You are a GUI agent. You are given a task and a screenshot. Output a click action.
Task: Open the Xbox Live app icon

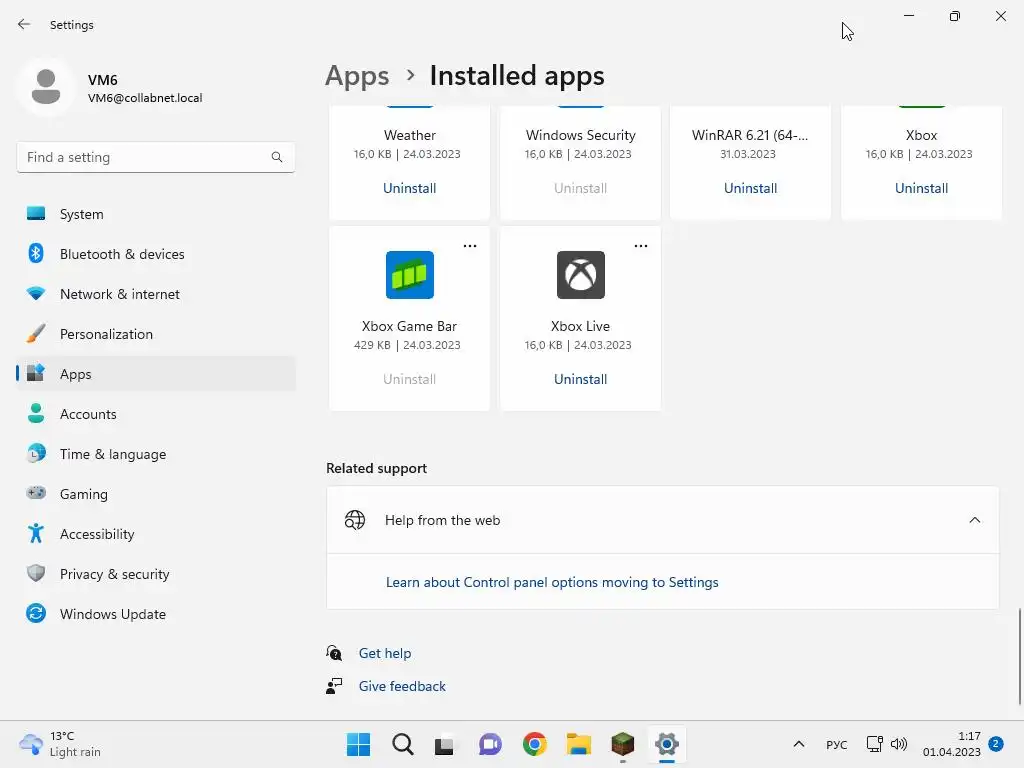[581, 275]
